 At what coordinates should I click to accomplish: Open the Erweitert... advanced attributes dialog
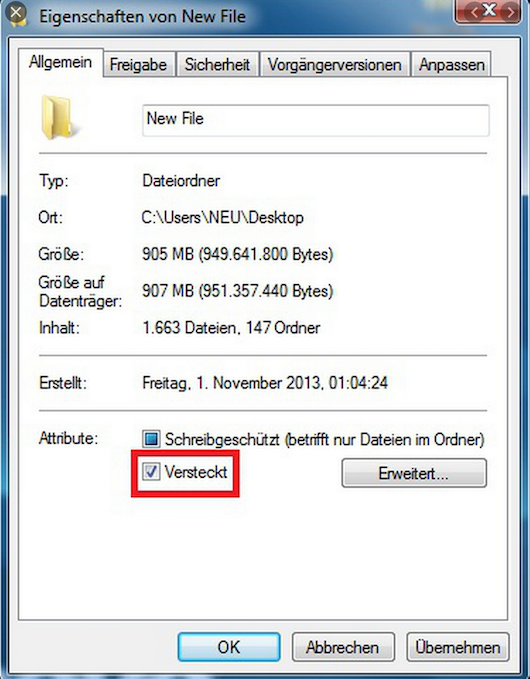pyautogui.click(x=414, y=473)
